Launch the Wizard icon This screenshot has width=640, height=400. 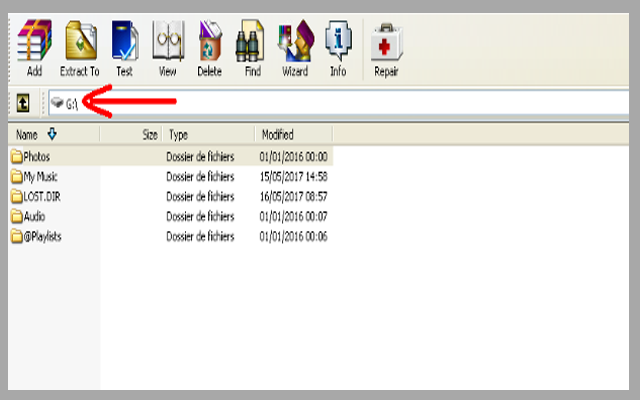[296, 41]
